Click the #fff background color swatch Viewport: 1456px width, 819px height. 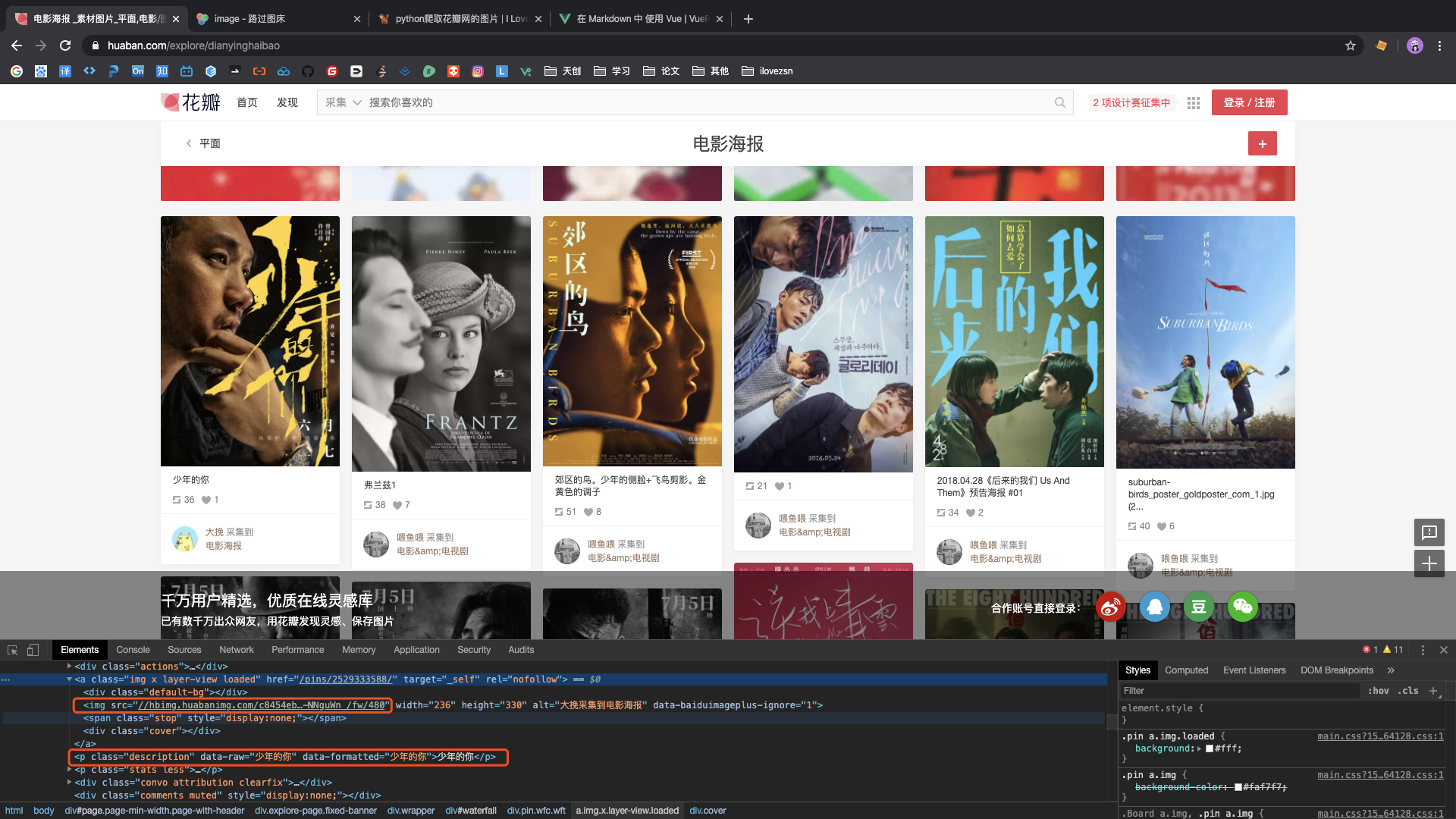[1210, 749]
